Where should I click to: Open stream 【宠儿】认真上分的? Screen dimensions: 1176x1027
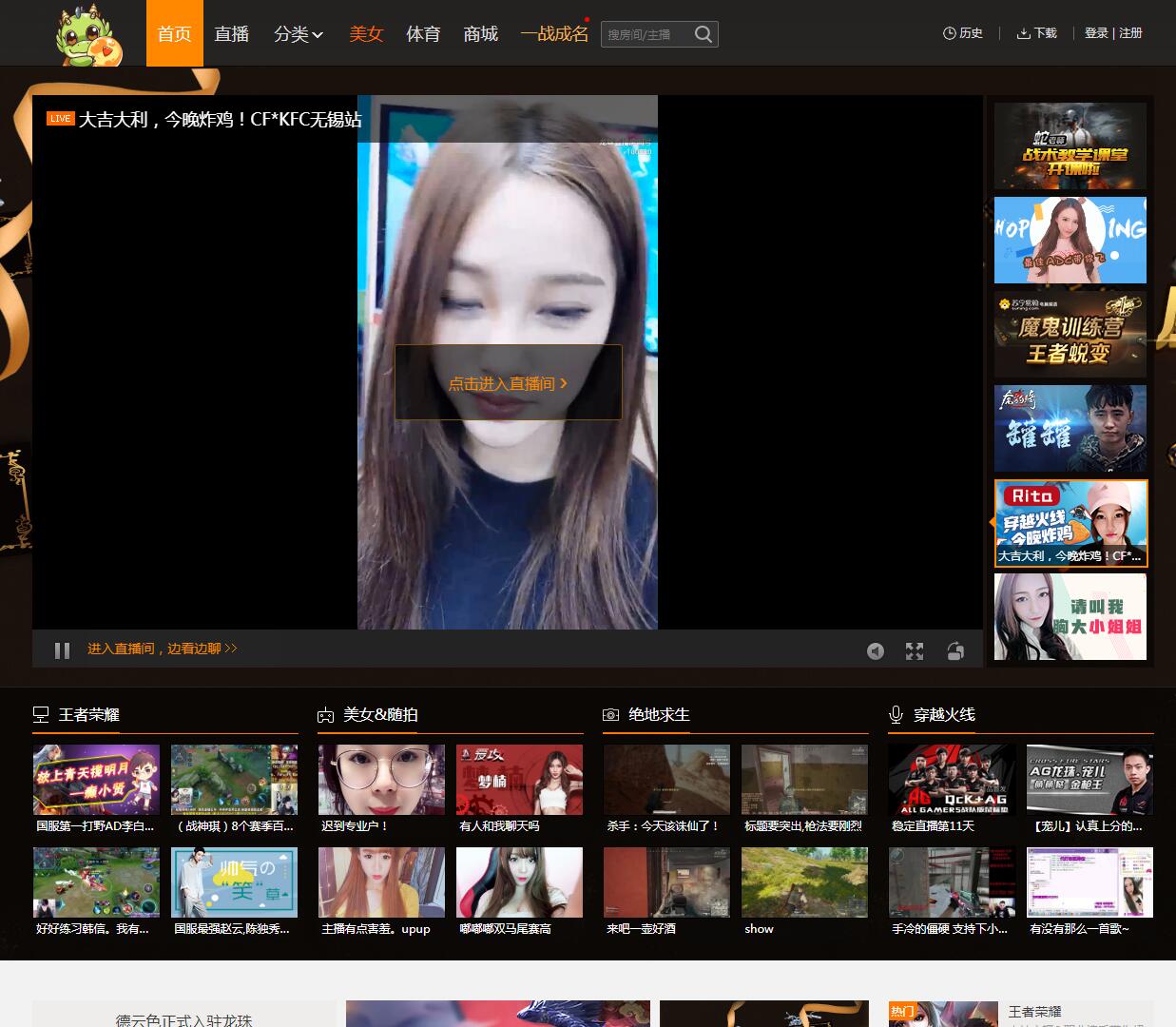click(1089, 790)
